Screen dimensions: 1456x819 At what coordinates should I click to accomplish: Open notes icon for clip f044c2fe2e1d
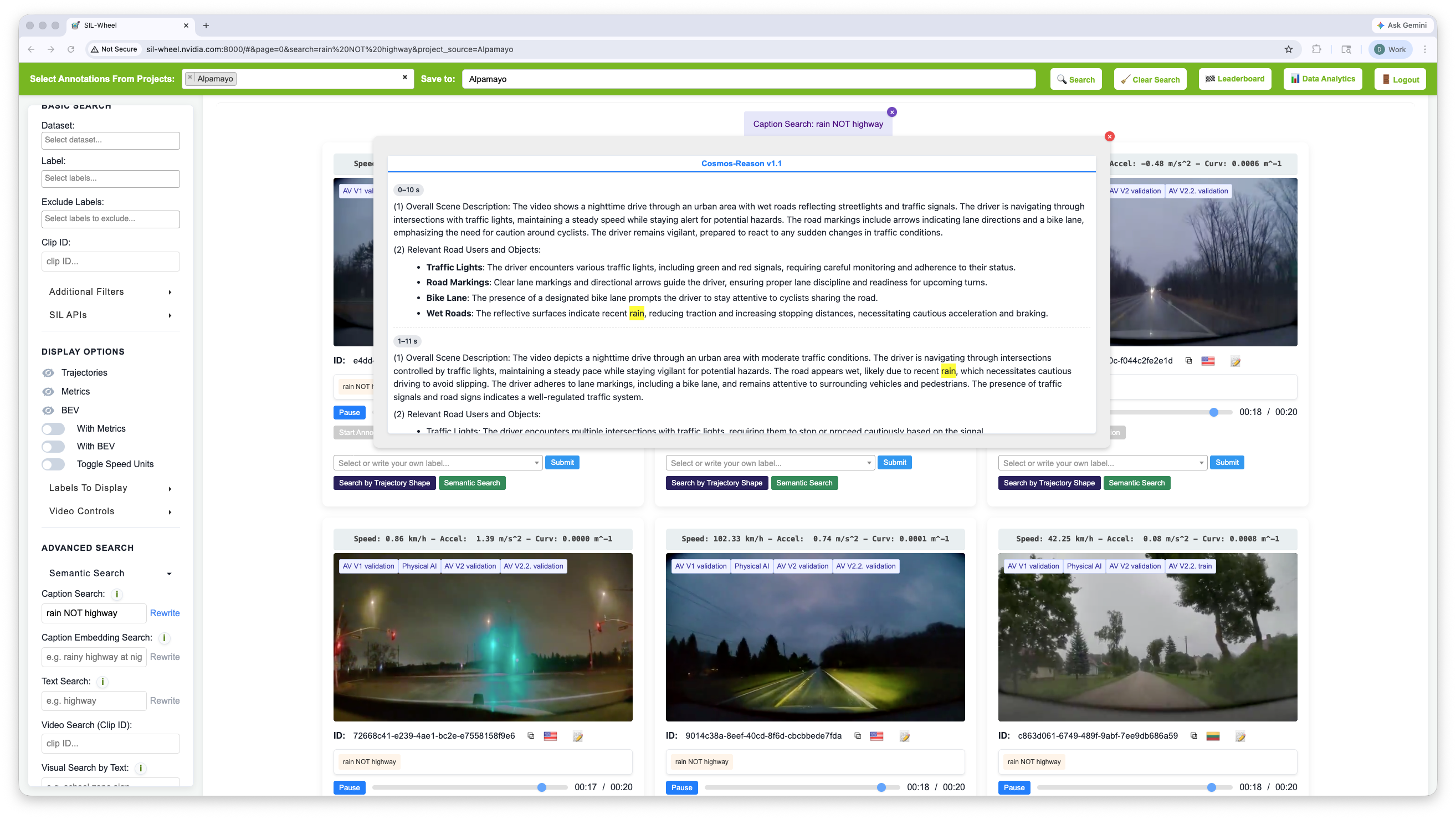click(x=1235, y=361)
